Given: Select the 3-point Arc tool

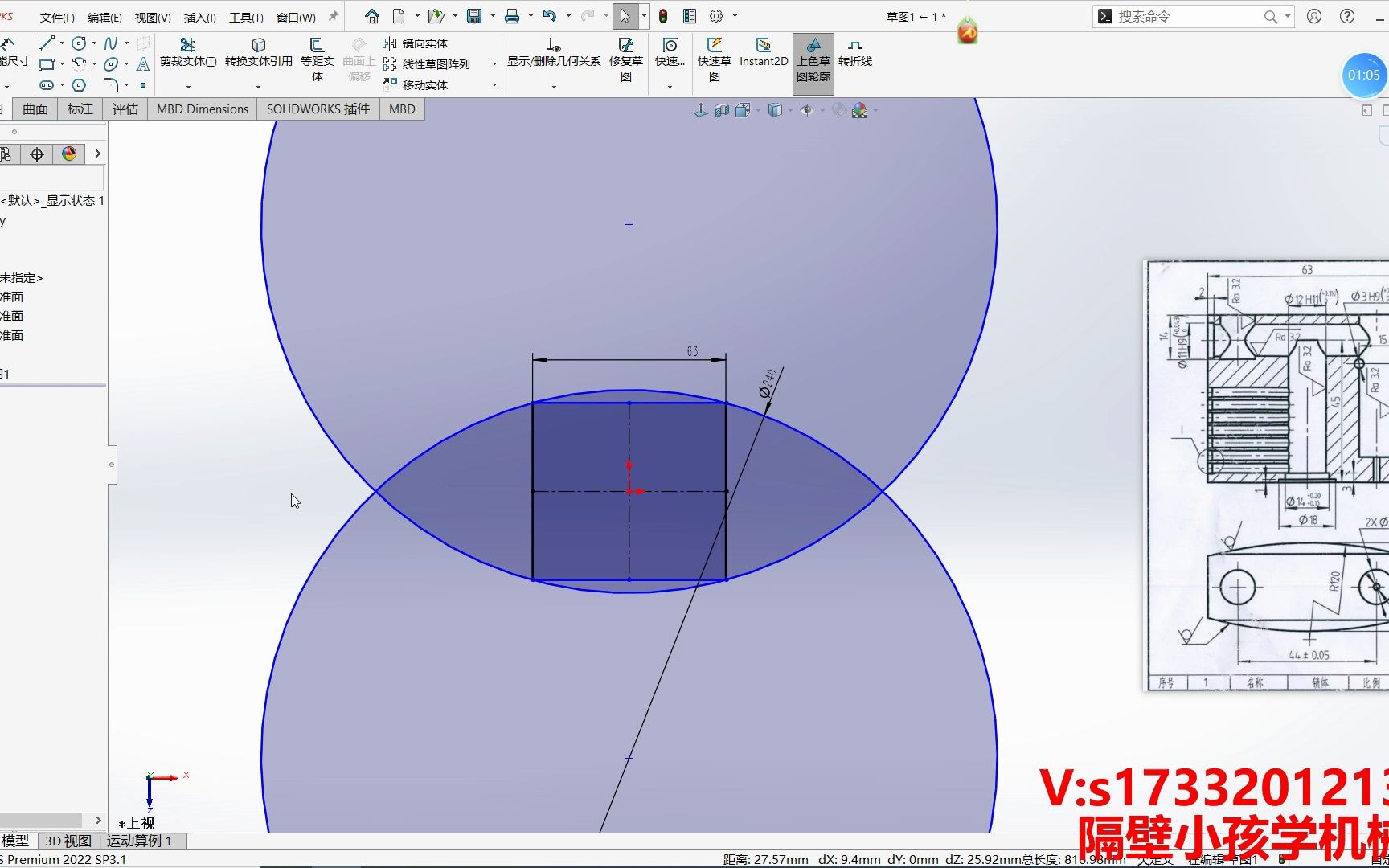Looking at the screenshot, I should (x=79, y=64).
